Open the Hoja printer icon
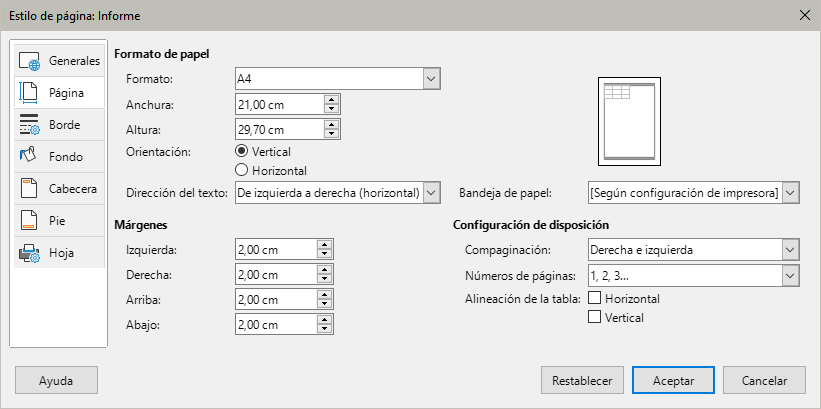Screen dimensions: 821x409 [x=29, y=253]
